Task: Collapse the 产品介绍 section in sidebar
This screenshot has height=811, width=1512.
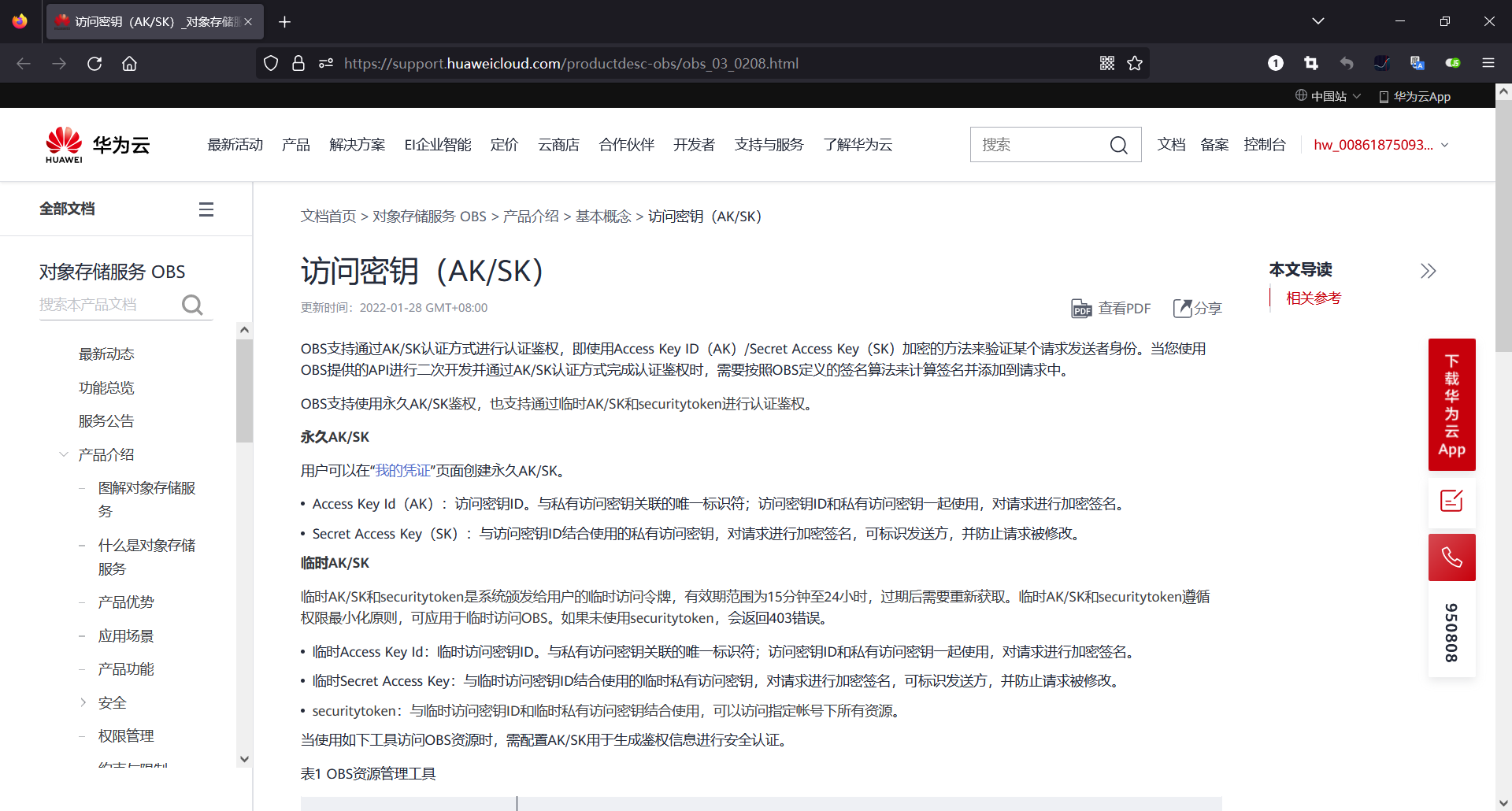Action: click(63, 454)
